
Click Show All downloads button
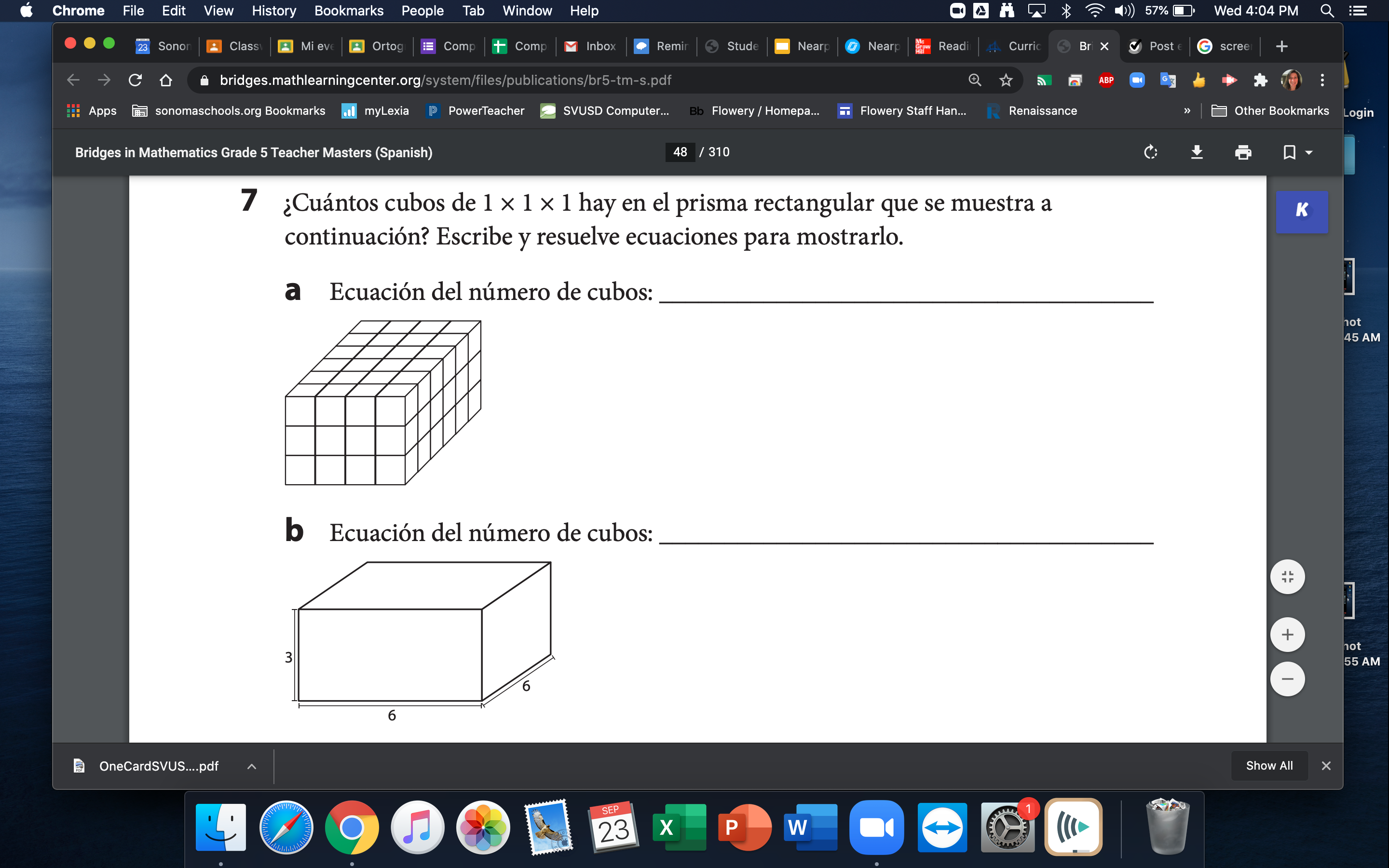pos(1269,766)
